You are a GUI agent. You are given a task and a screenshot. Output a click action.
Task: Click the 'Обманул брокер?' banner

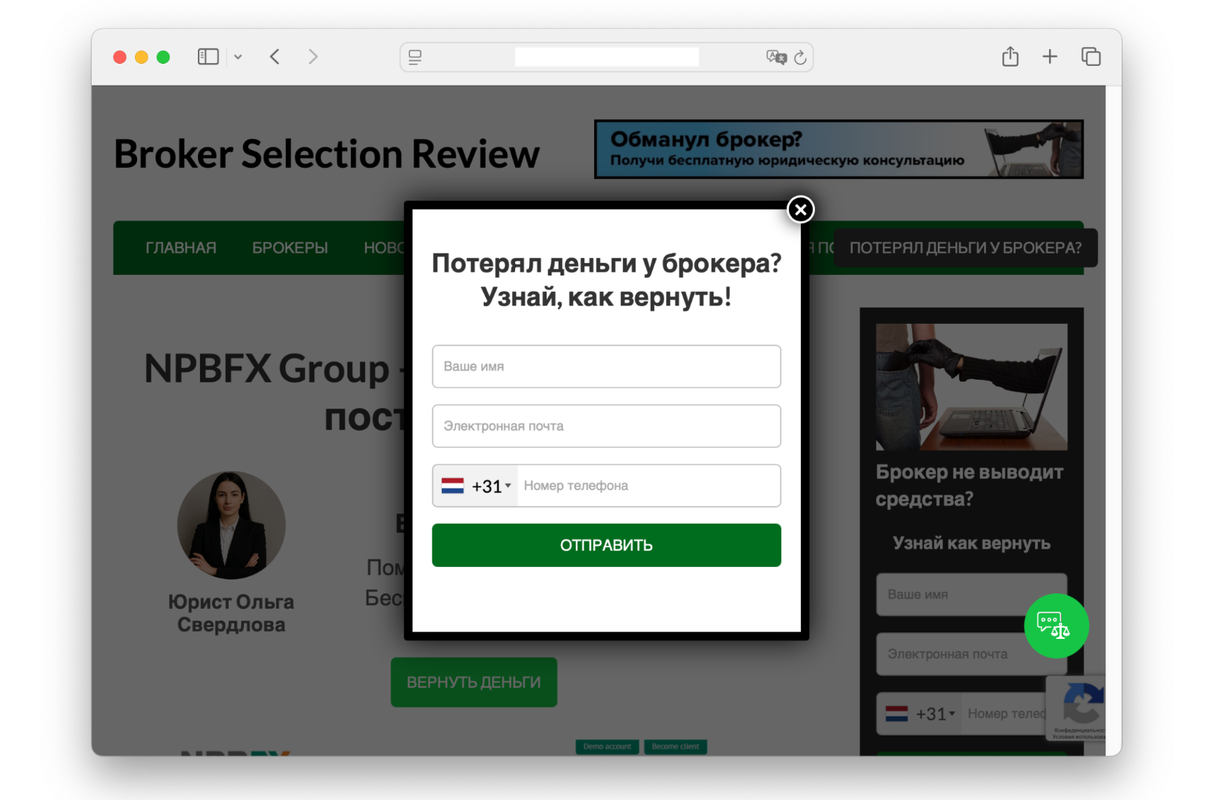pyautogui.click(x=838, y=149)
